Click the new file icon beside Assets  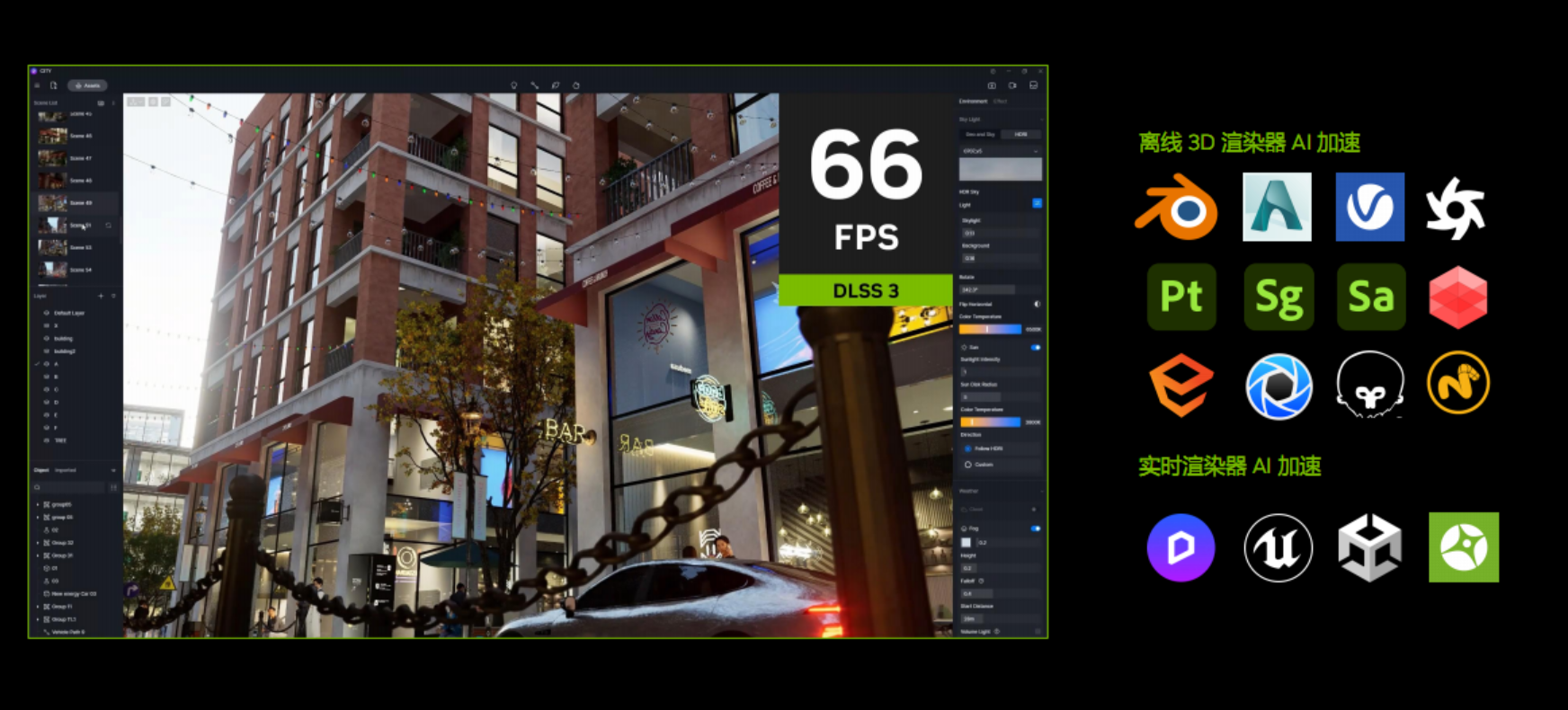pyautogui.click(x=54, y=85)
